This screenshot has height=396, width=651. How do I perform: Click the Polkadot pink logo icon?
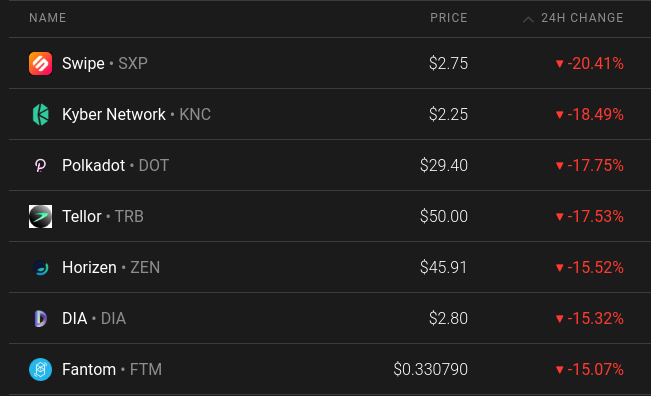40,166
